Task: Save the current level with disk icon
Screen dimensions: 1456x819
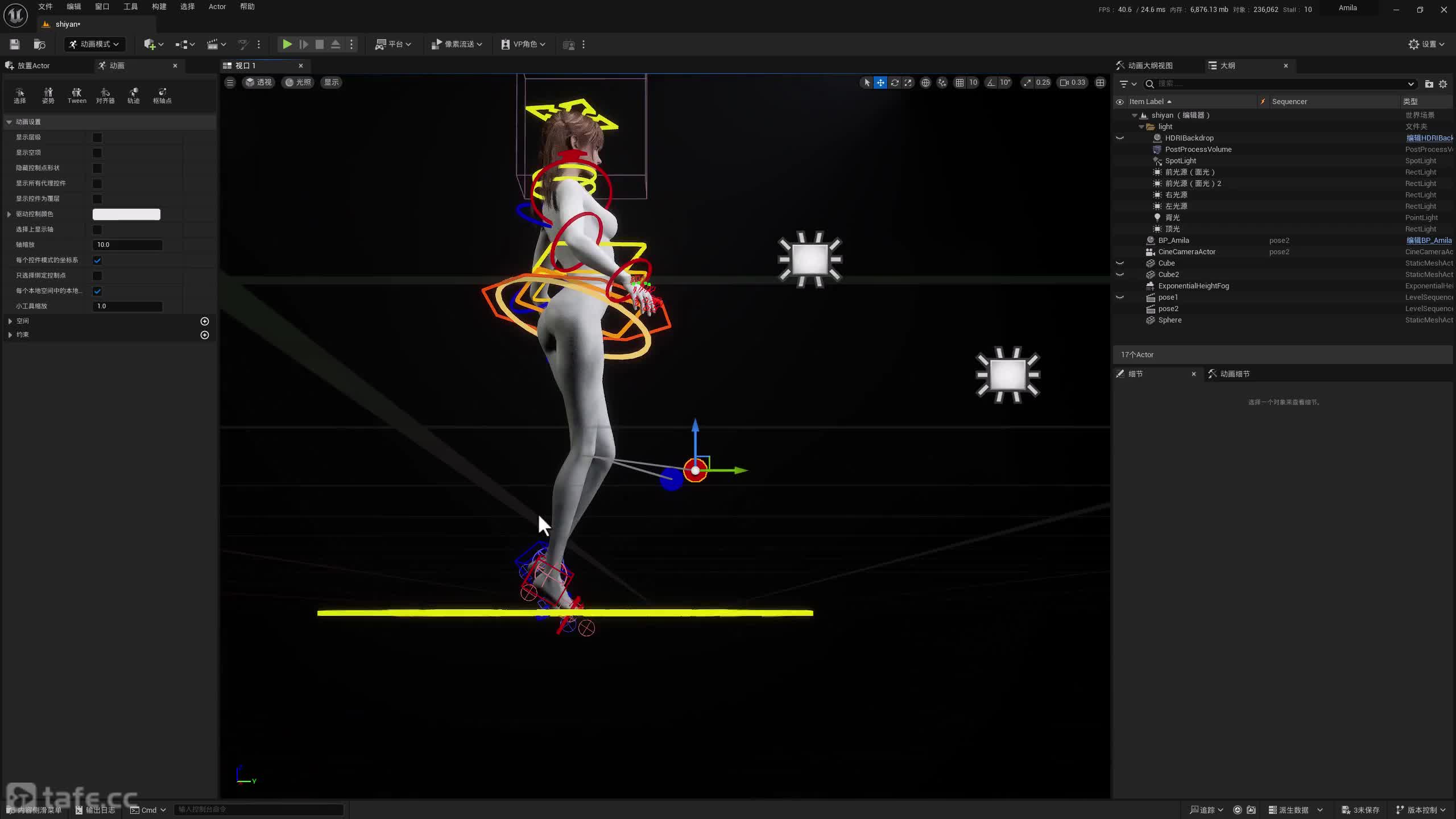Action: [x=15, y=44]
